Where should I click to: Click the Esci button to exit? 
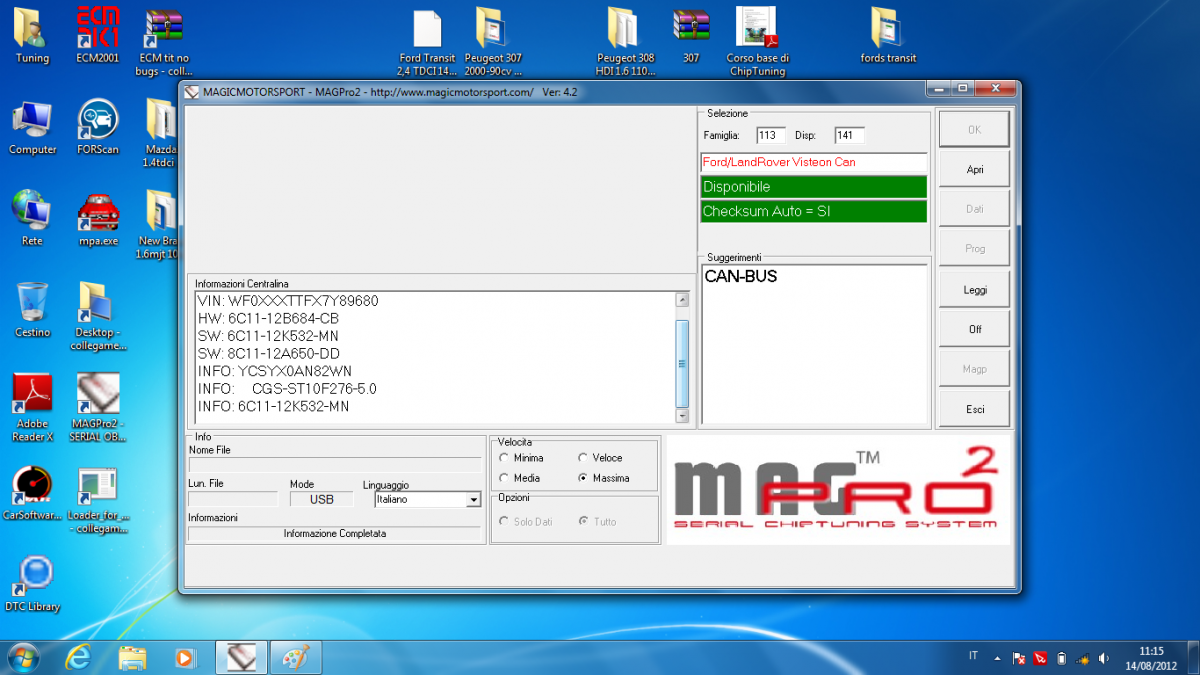click(x=974, y=410)
